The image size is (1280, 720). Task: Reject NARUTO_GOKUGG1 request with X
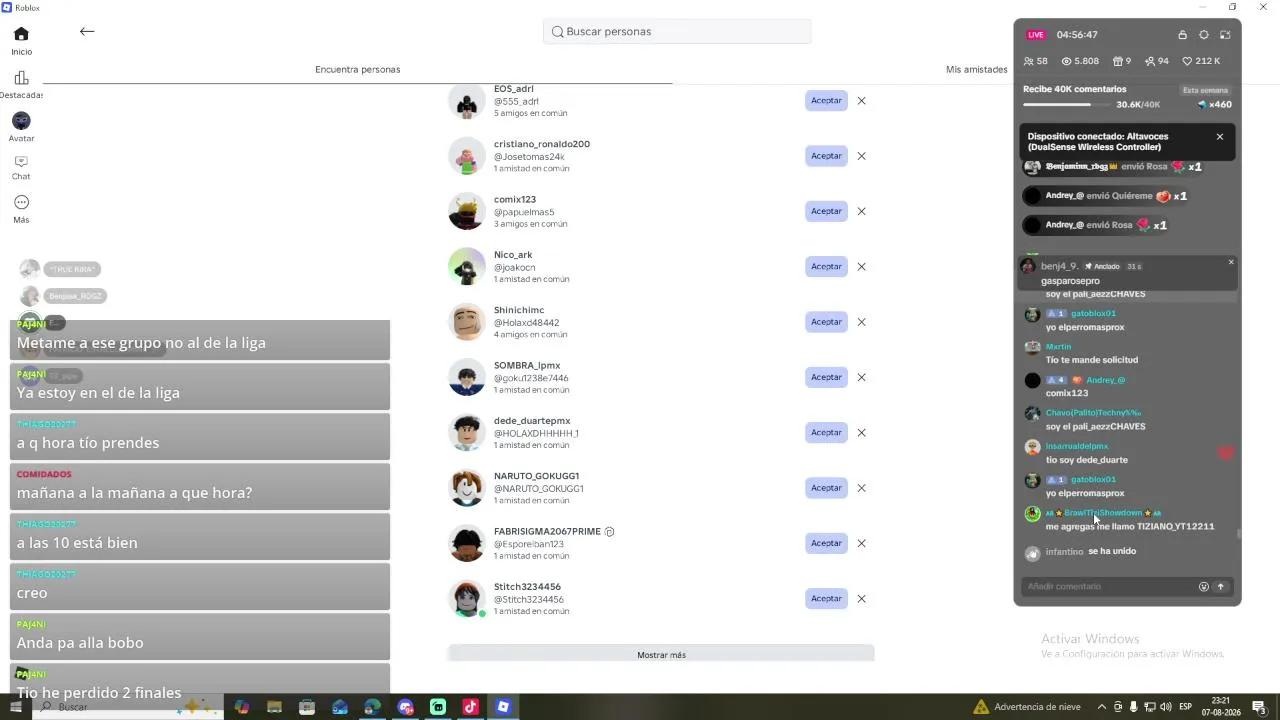861,488
